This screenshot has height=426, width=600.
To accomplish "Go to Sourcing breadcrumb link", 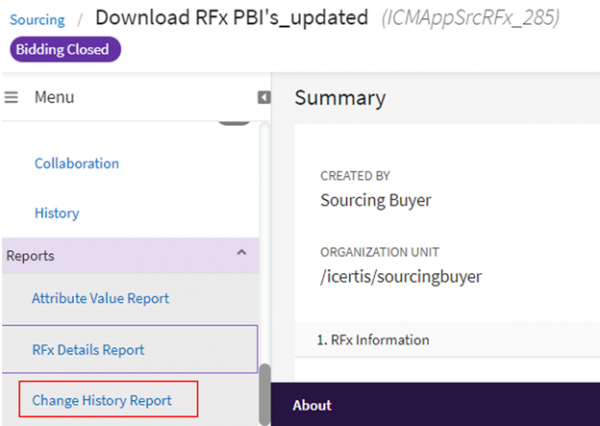I will [x=37, y=19].
